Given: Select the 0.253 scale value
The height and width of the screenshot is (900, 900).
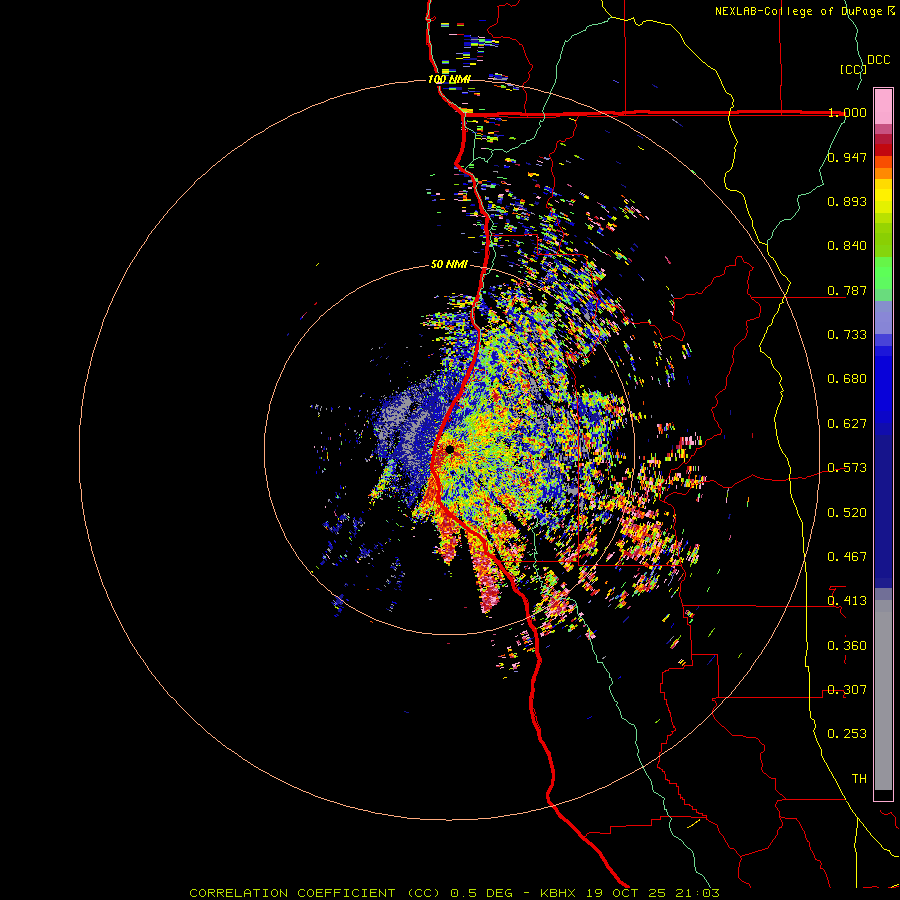Looking at the screenshot, I should tap(847, 734).
